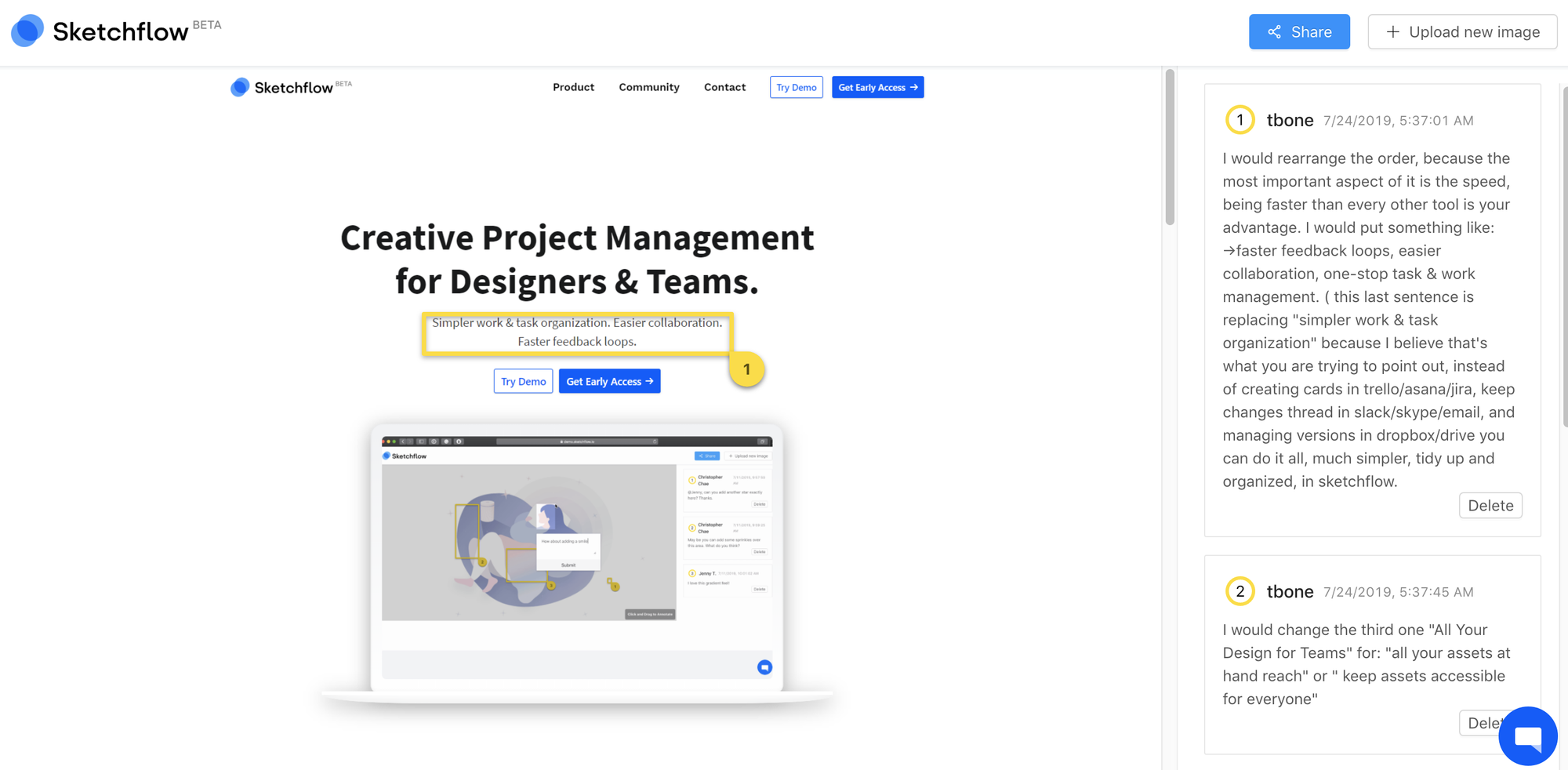Click the Share button

coord(1299,32)
